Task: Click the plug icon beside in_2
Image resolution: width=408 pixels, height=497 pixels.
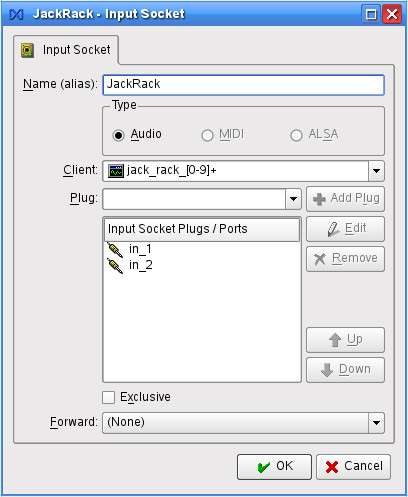Action: [x=115, y=266]
